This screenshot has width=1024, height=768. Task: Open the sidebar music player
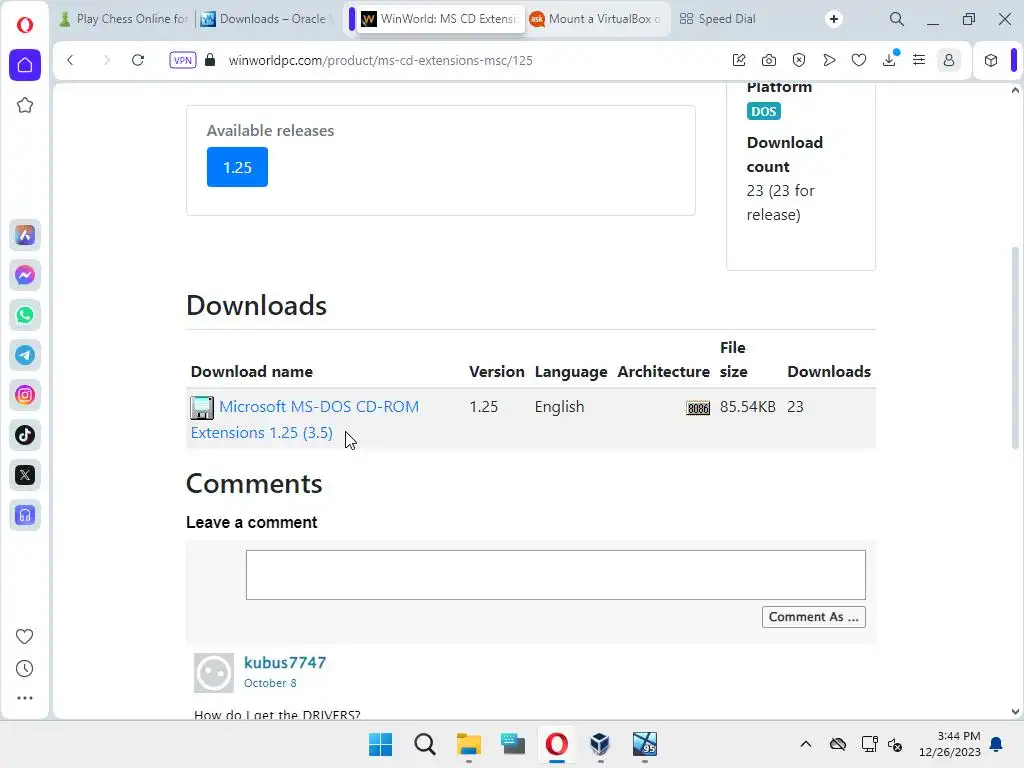25,515
